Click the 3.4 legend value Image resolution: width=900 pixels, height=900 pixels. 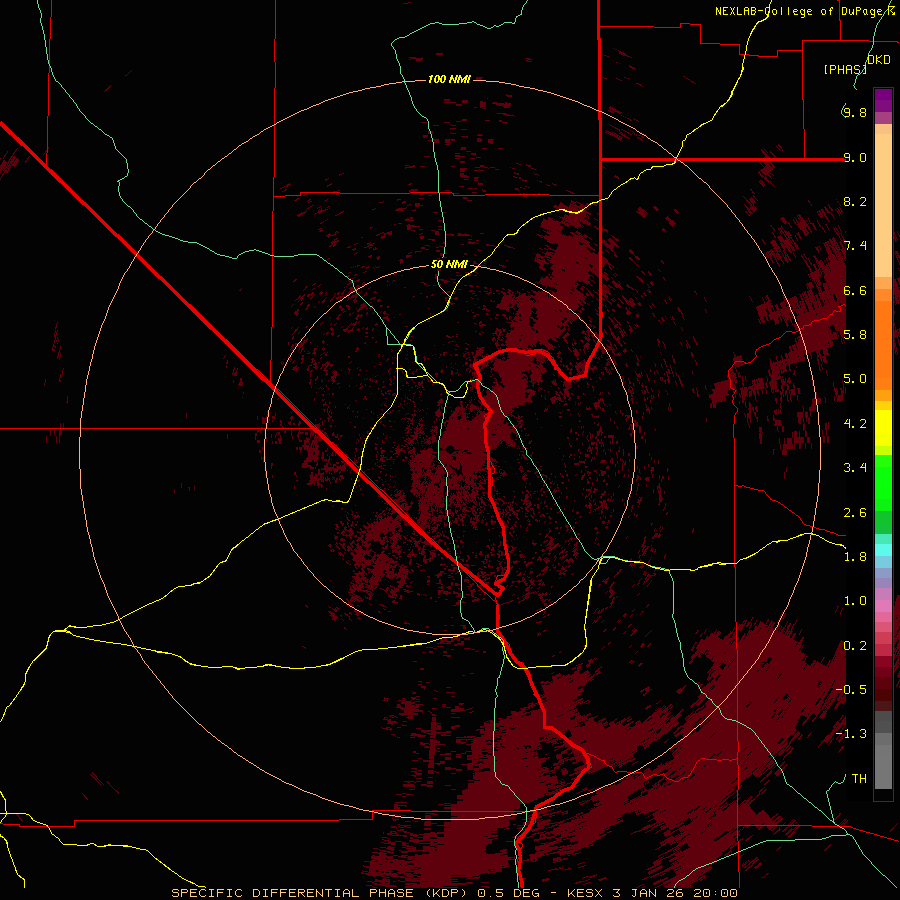point(855,468)
